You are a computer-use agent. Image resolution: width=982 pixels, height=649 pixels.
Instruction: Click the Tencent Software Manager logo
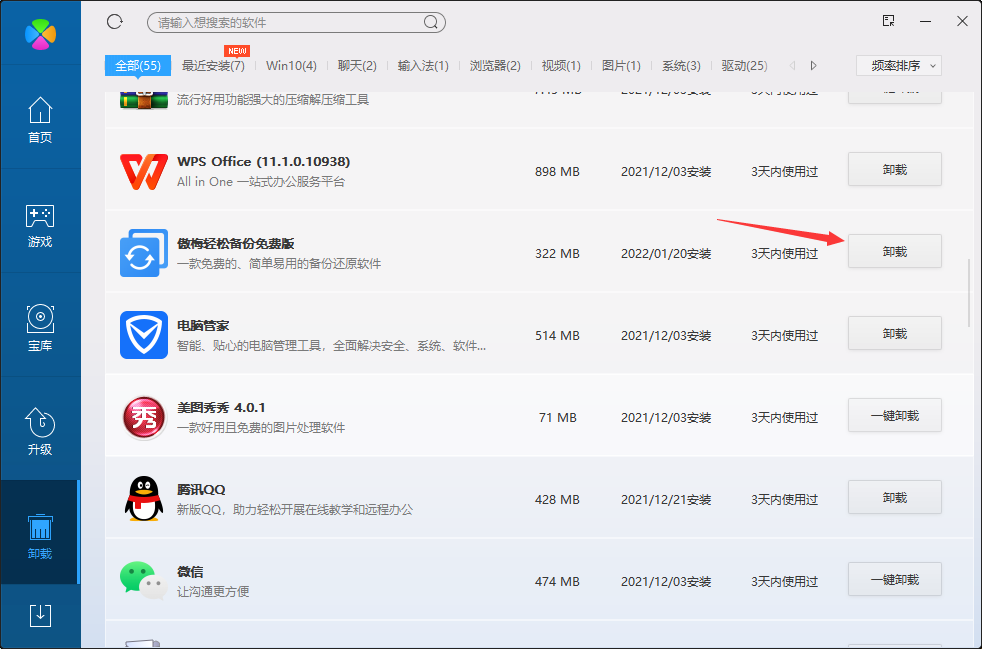click(x=40, y=33)
